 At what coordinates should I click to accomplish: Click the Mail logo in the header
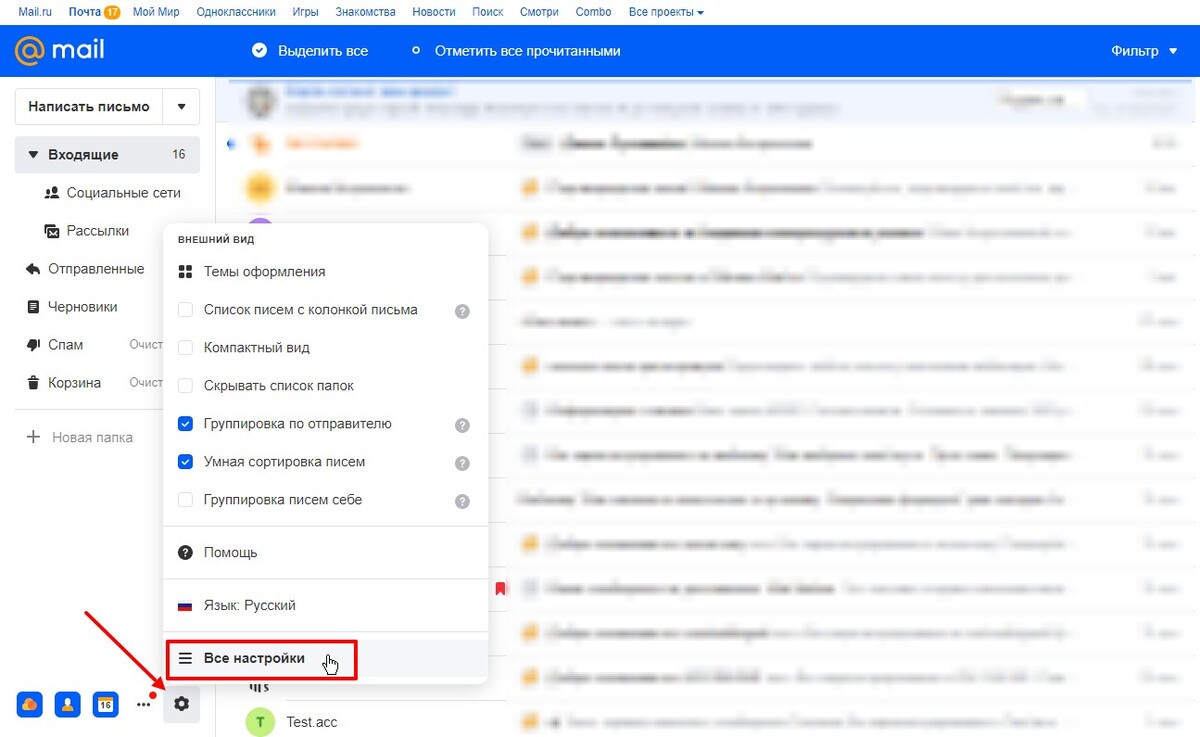[x=60, y=49]
